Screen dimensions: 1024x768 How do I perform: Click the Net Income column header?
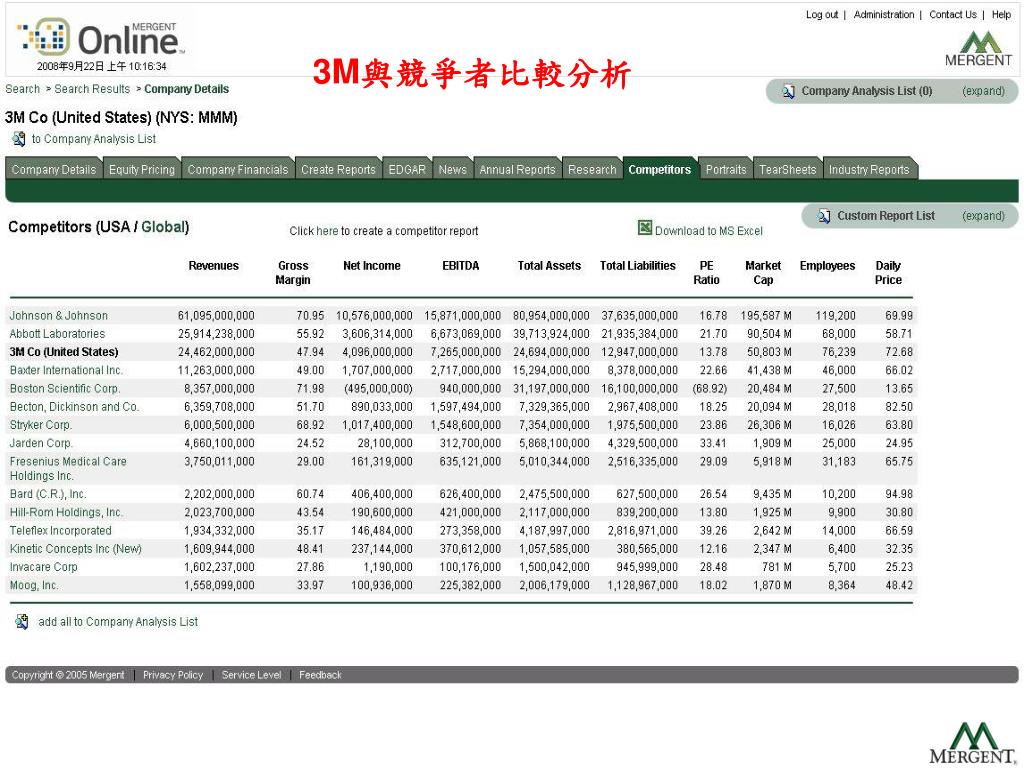click(x=372, y=266)
